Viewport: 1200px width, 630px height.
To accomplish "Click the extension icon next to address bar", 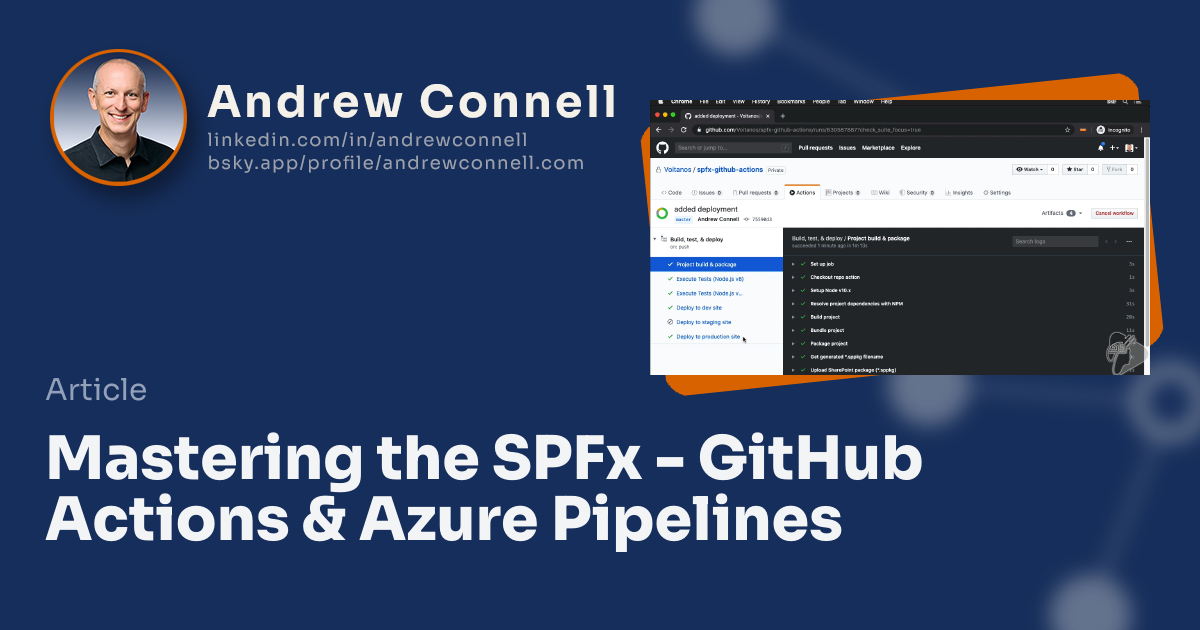I will click(1082, 130).
